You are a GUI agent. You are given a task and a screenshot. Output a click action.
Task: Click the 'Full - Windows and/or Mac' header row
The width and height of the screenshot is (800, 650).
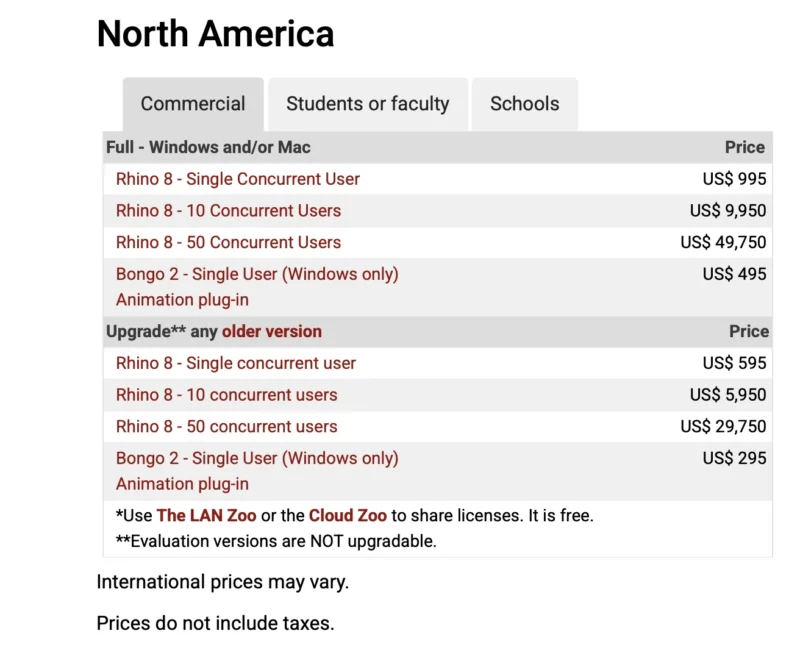pos(208,147)
